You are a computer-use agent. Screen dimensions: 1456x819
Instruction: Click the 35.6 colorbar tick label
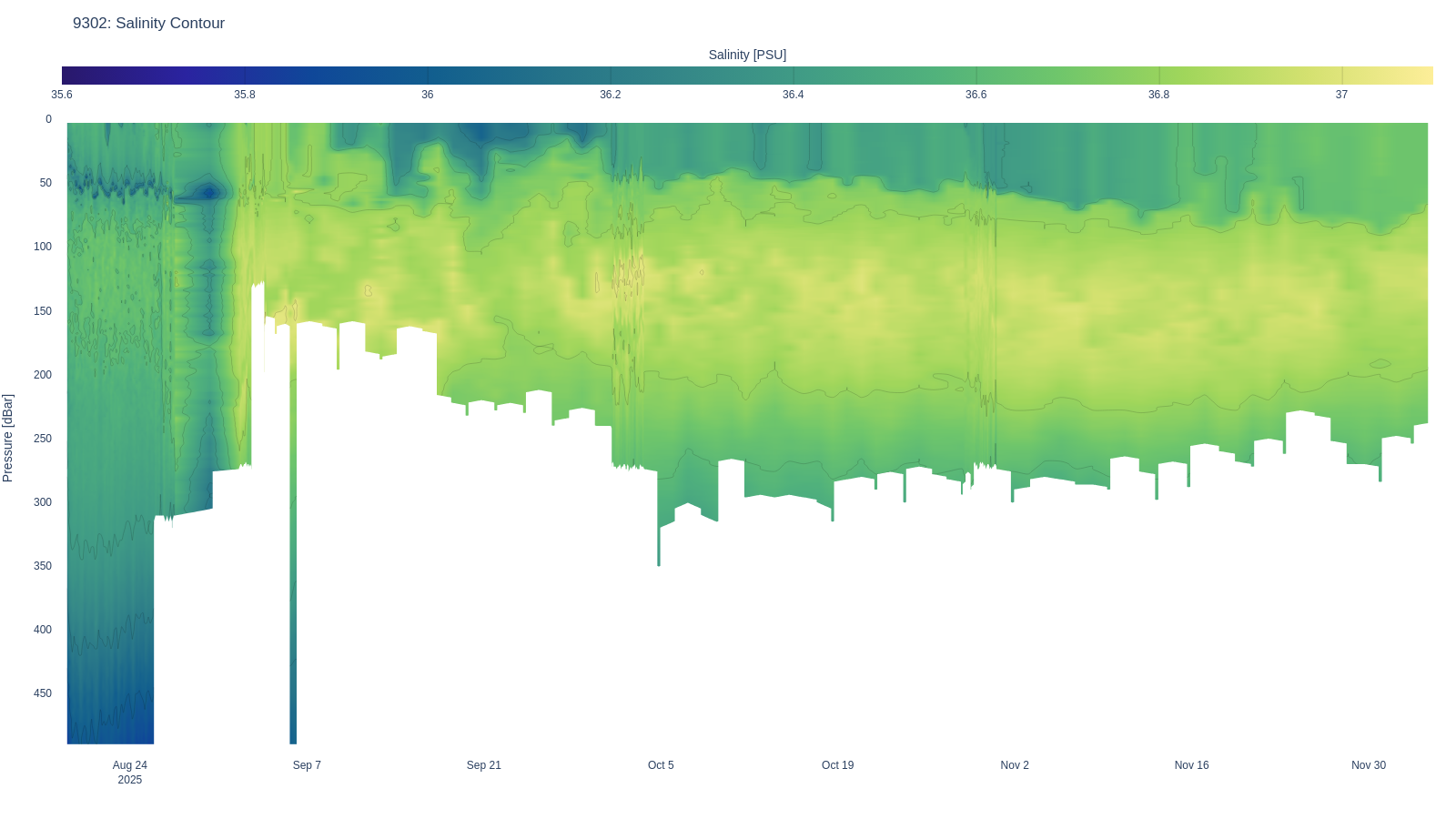pyautogui.click(x=62, y=95)
